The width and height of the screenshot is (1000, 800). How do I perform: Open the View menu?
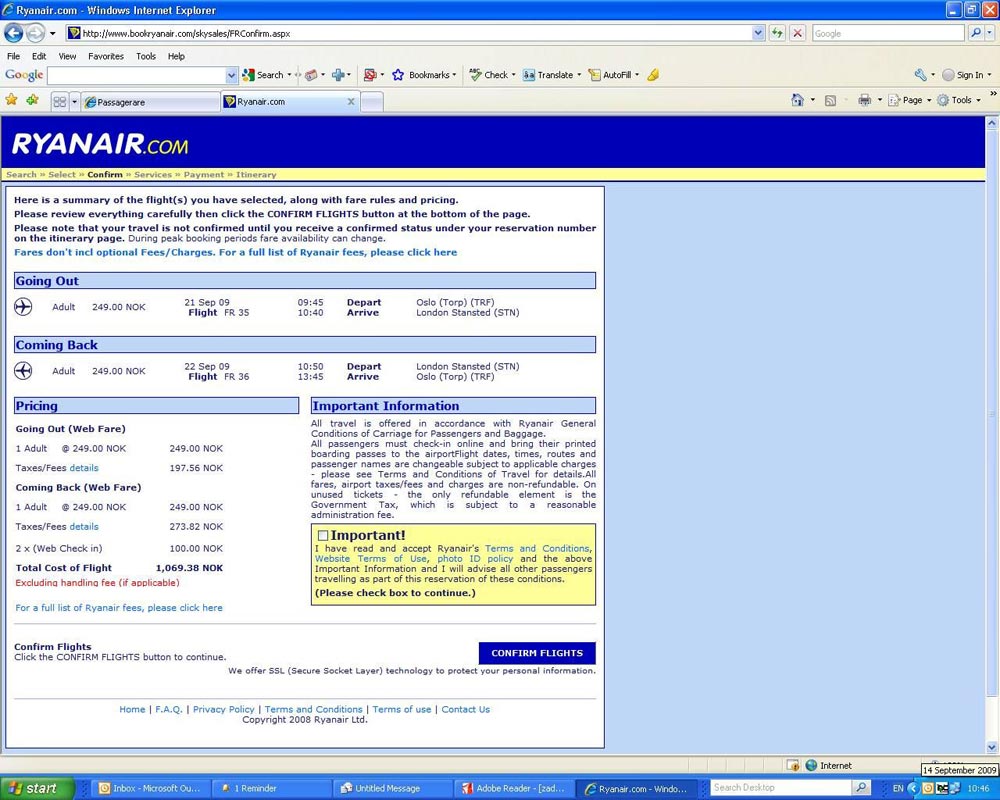click(x=67, y=56)
